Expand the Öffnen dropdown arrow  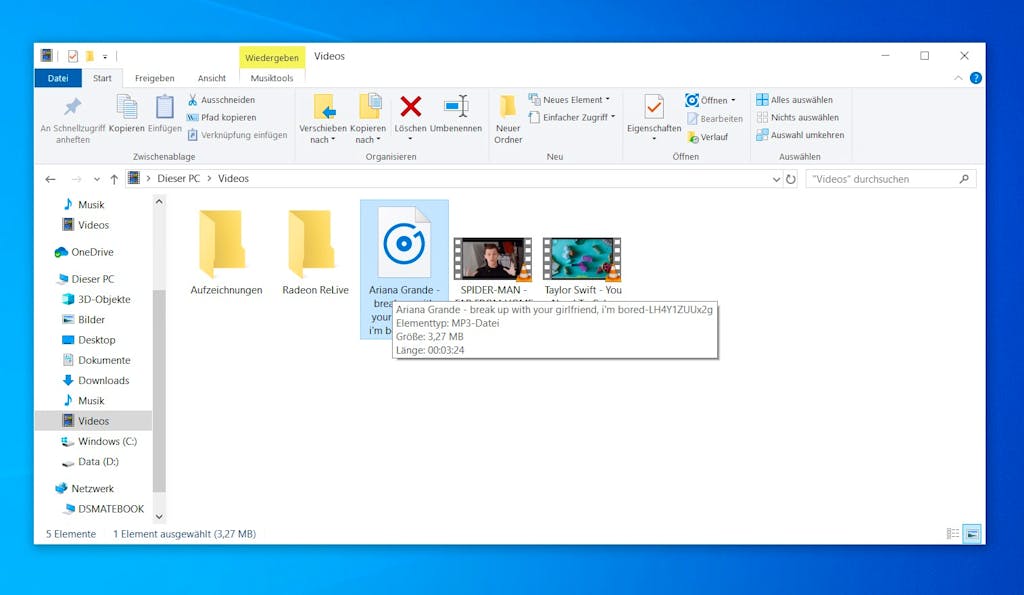coord(733,101)
